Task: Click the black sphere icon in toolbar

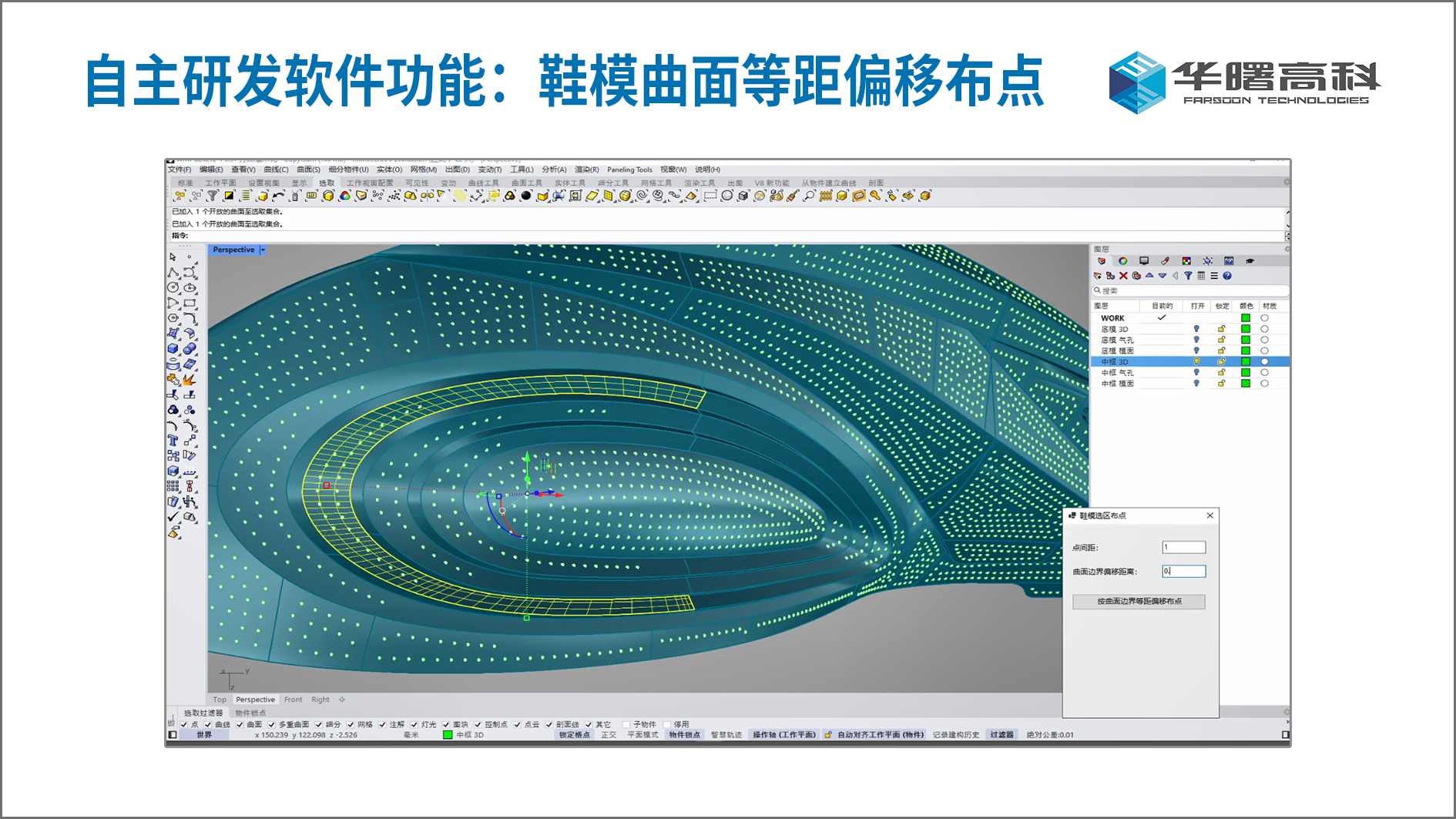Action: click(526, 196)
